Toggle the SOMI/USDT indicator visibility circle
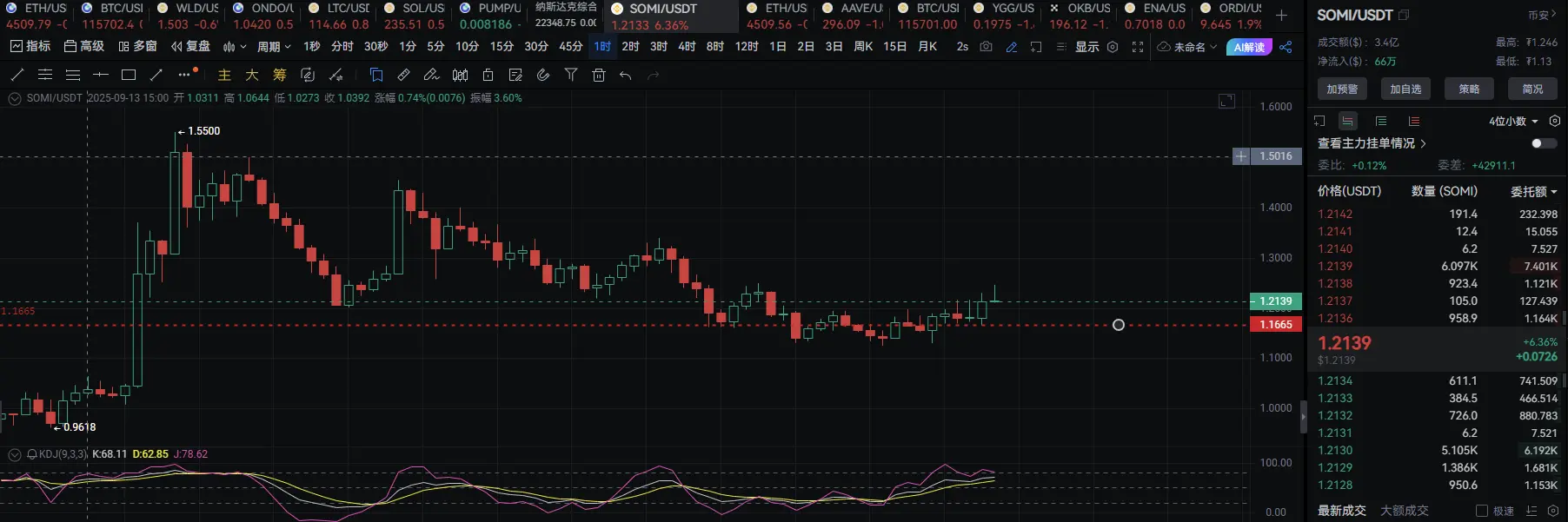This screenshot has width=1568, height=522. pyautogui.click(x=15, y=99)
